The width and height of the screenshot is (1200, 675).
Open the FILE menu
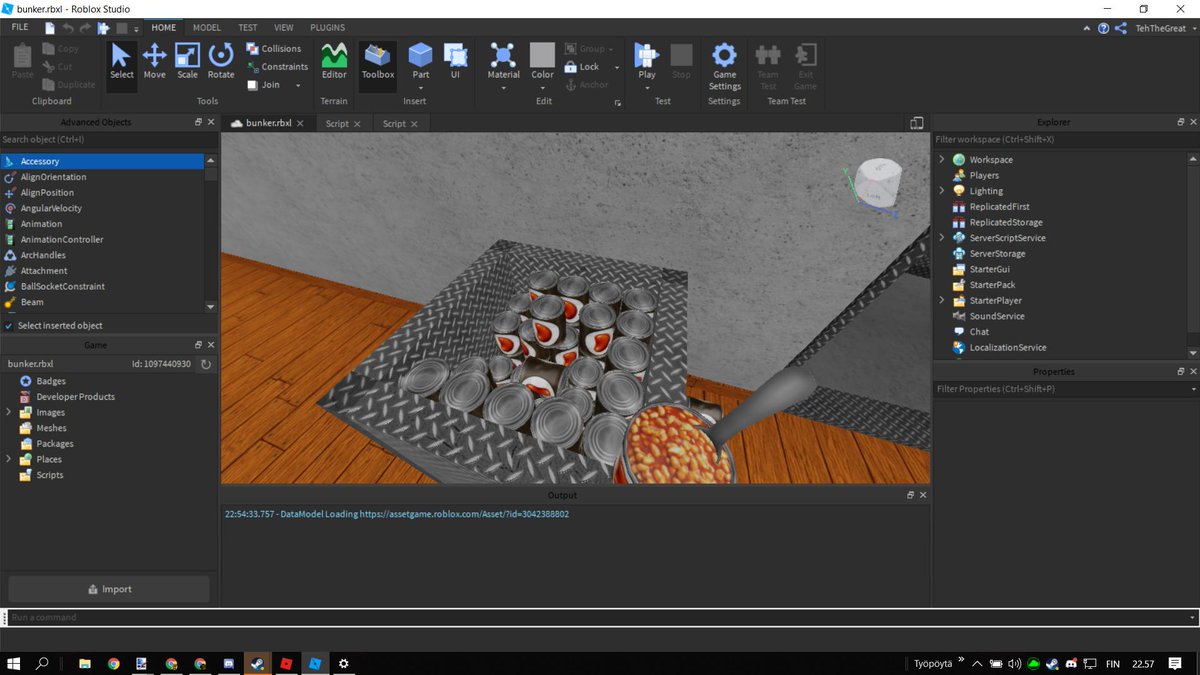[x=20, y=28]
